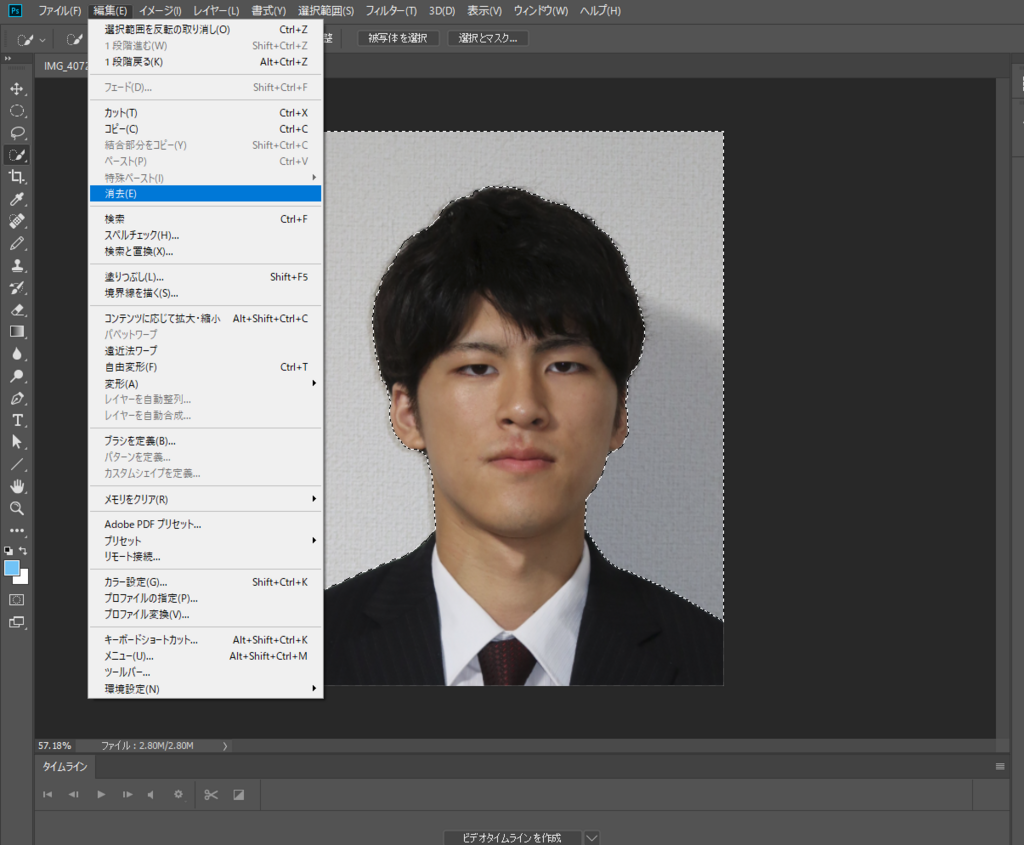The height and width of the screenshot is (845, 1024).
Task: Switch to the タイムライン panel tab
Action: pos(65,767)
